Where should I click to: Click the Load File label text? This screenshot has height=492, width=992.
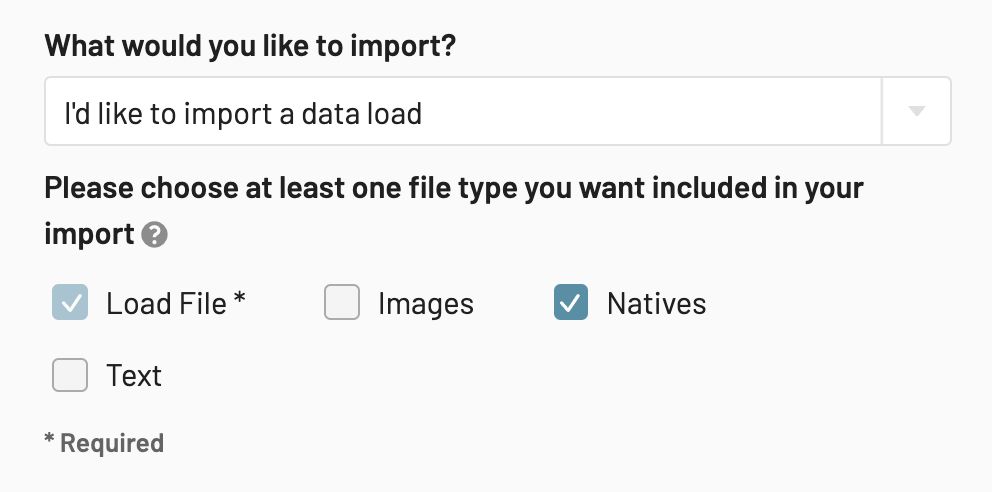click(x=166, y=304)
